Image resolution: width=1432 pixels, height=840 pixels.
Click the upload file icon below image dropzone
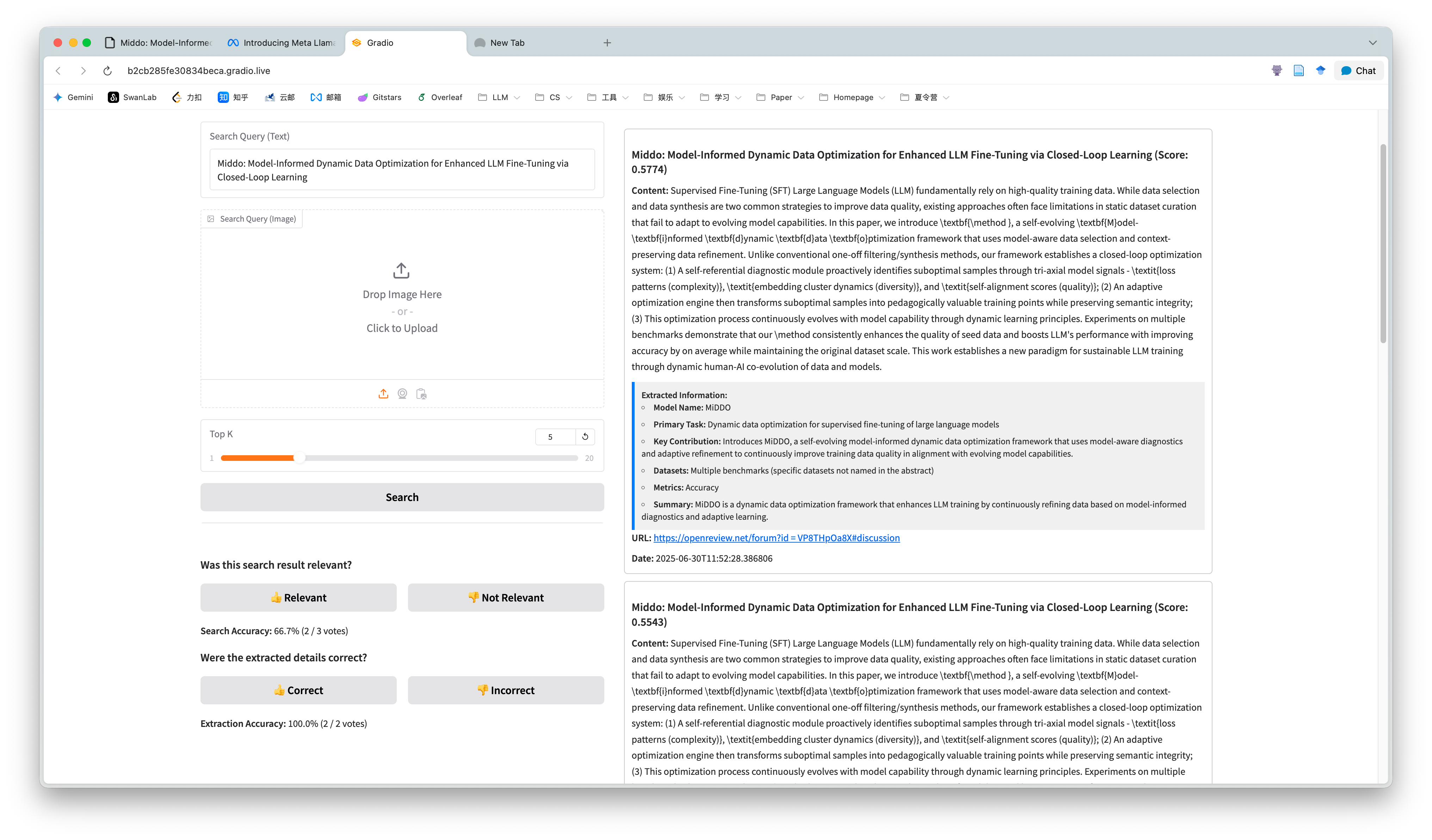(384, 394)
